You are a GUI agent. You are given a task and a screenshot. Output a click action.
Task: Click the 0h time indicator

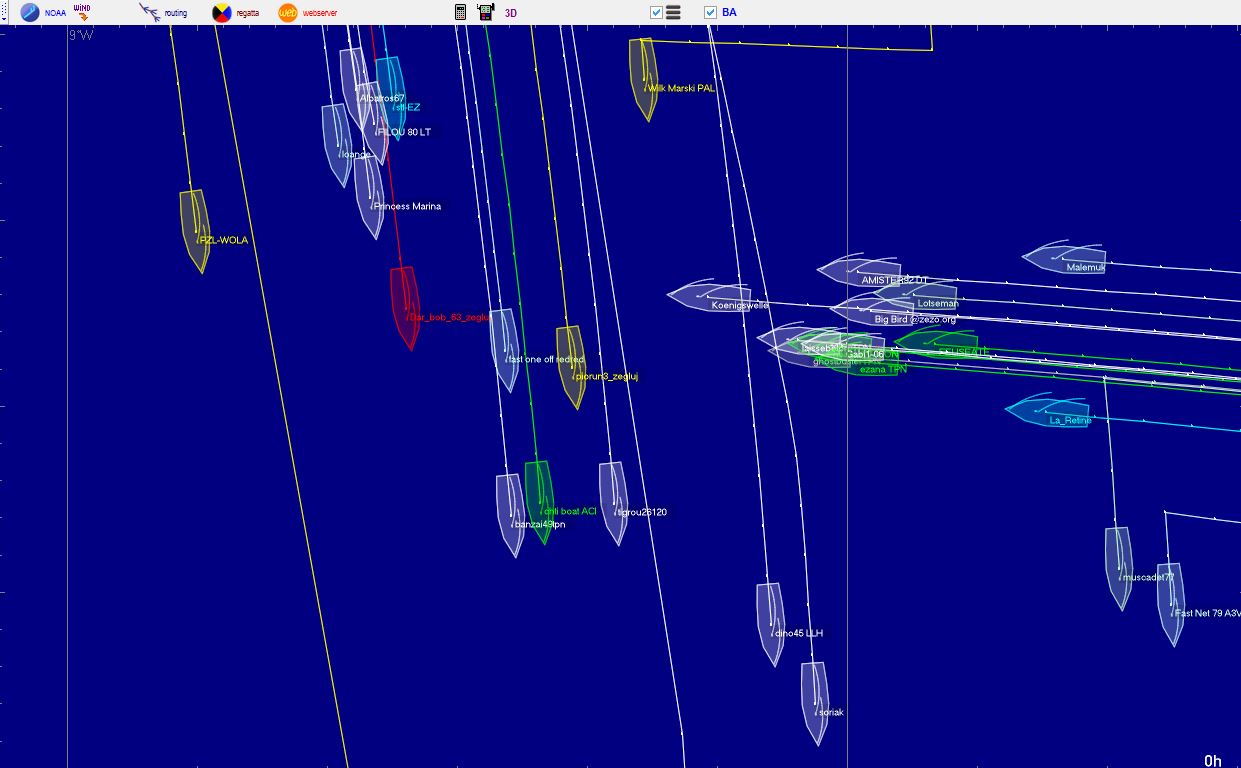point(1213,761)
